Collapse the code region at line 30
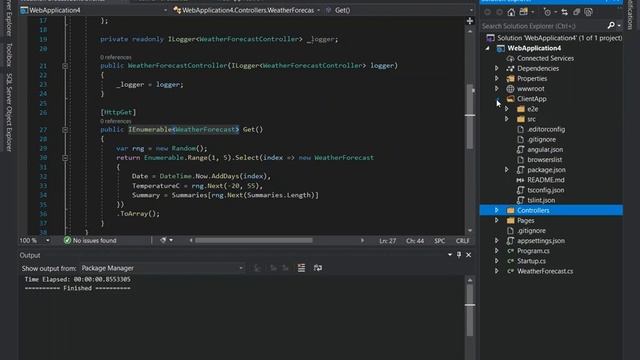This screenshot has height=360, width=640. point(65,158)
